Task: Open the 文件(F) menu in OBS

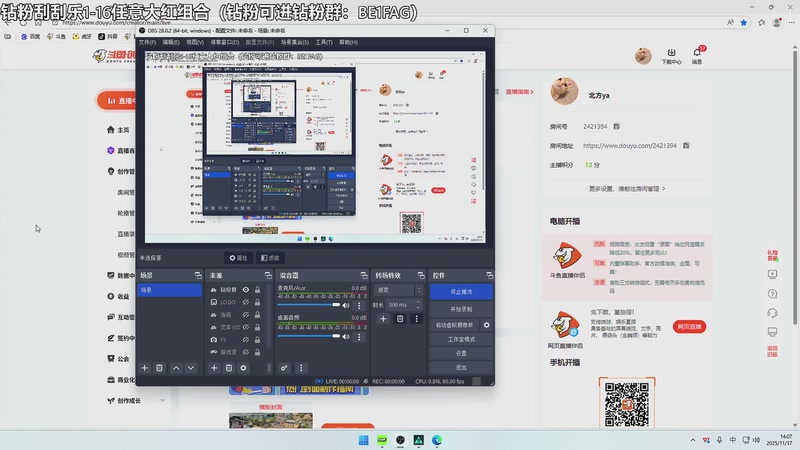Action: [147, 42]
